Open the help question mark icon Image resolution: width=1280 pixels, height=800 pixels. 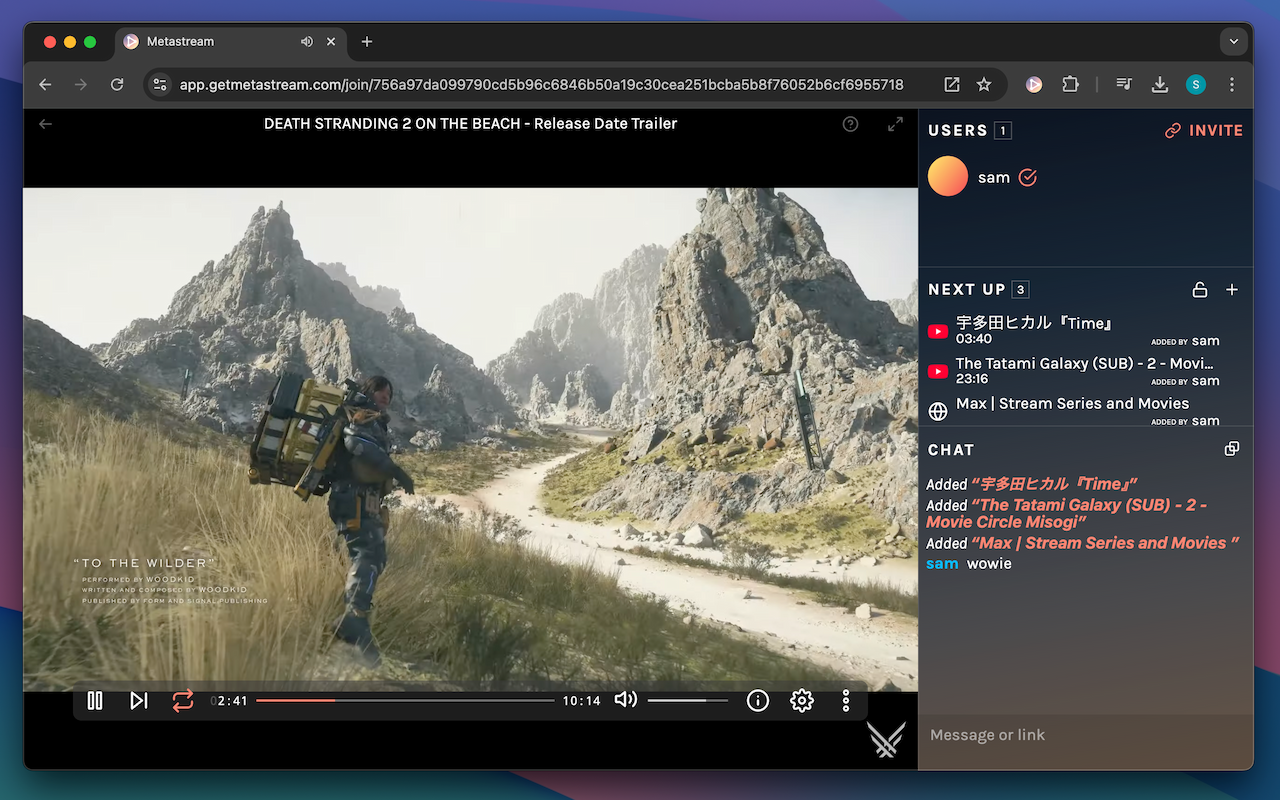851,124
